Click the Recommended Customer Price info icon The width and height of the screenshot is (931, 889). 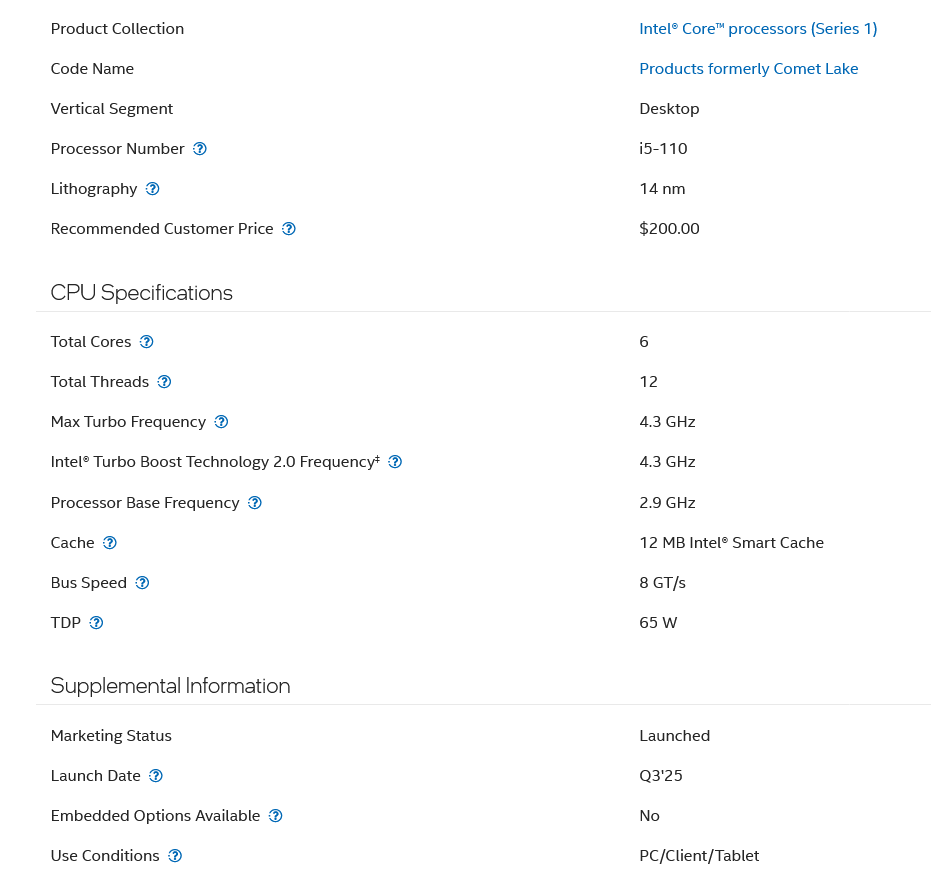(x=288, y=228)
